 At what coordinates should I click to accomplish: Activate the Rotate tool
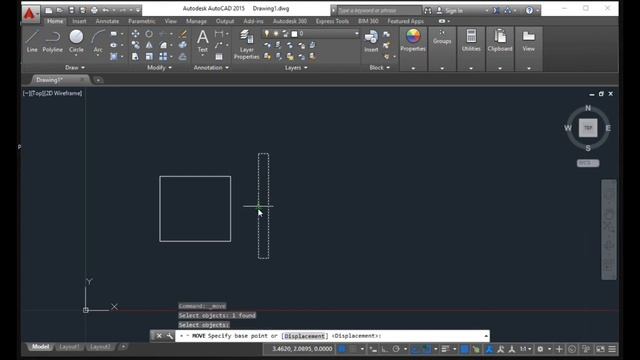tap(149, 34)
